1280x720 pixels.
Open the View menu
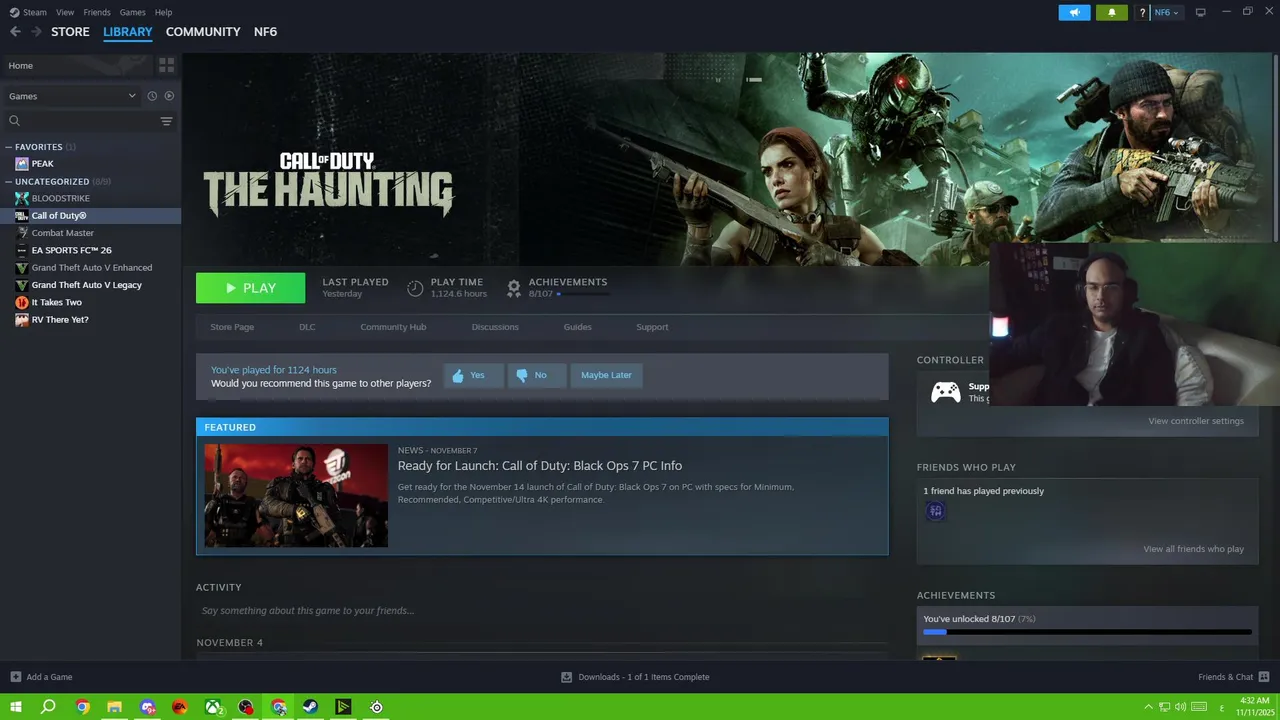pyautogui.click(x=65, y=12)
